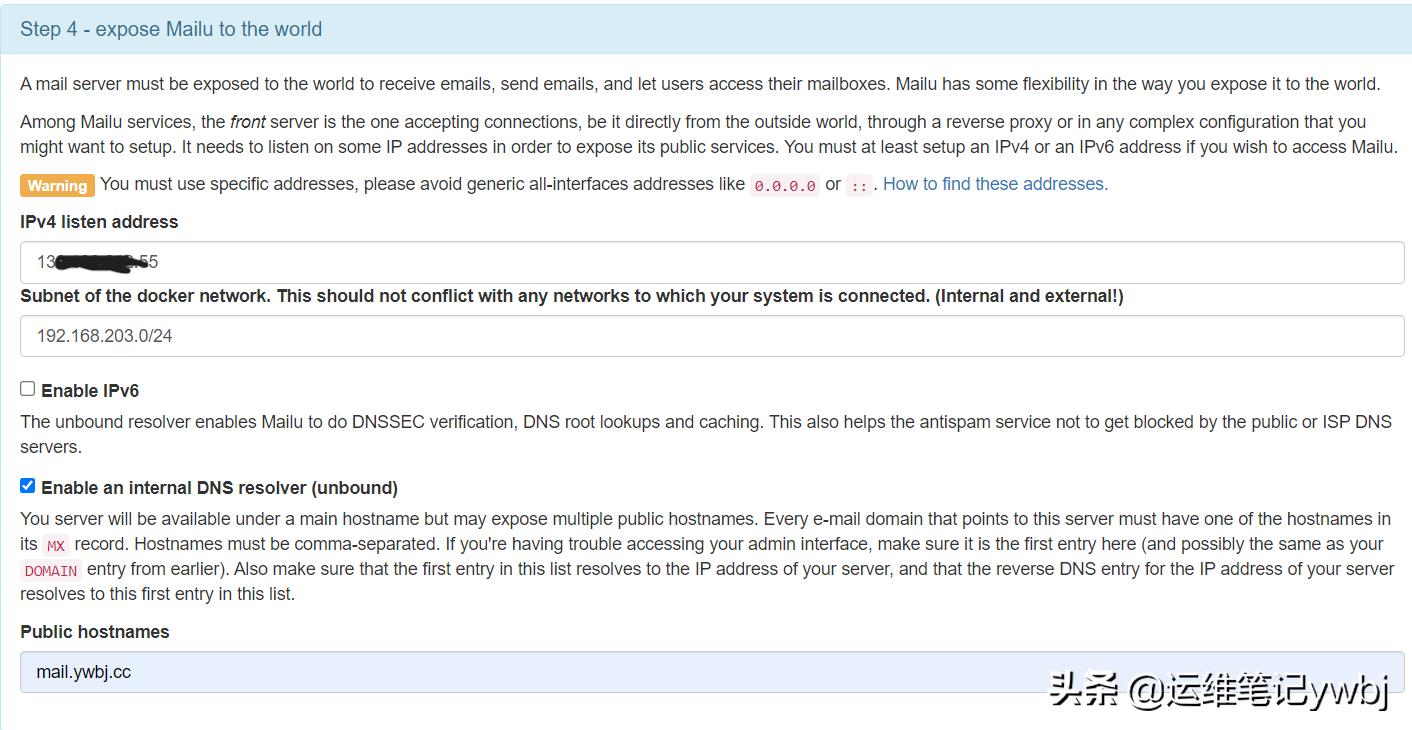Edit the Public hostnames field
Screen dimensions: 1412x730
coord(712,672)
